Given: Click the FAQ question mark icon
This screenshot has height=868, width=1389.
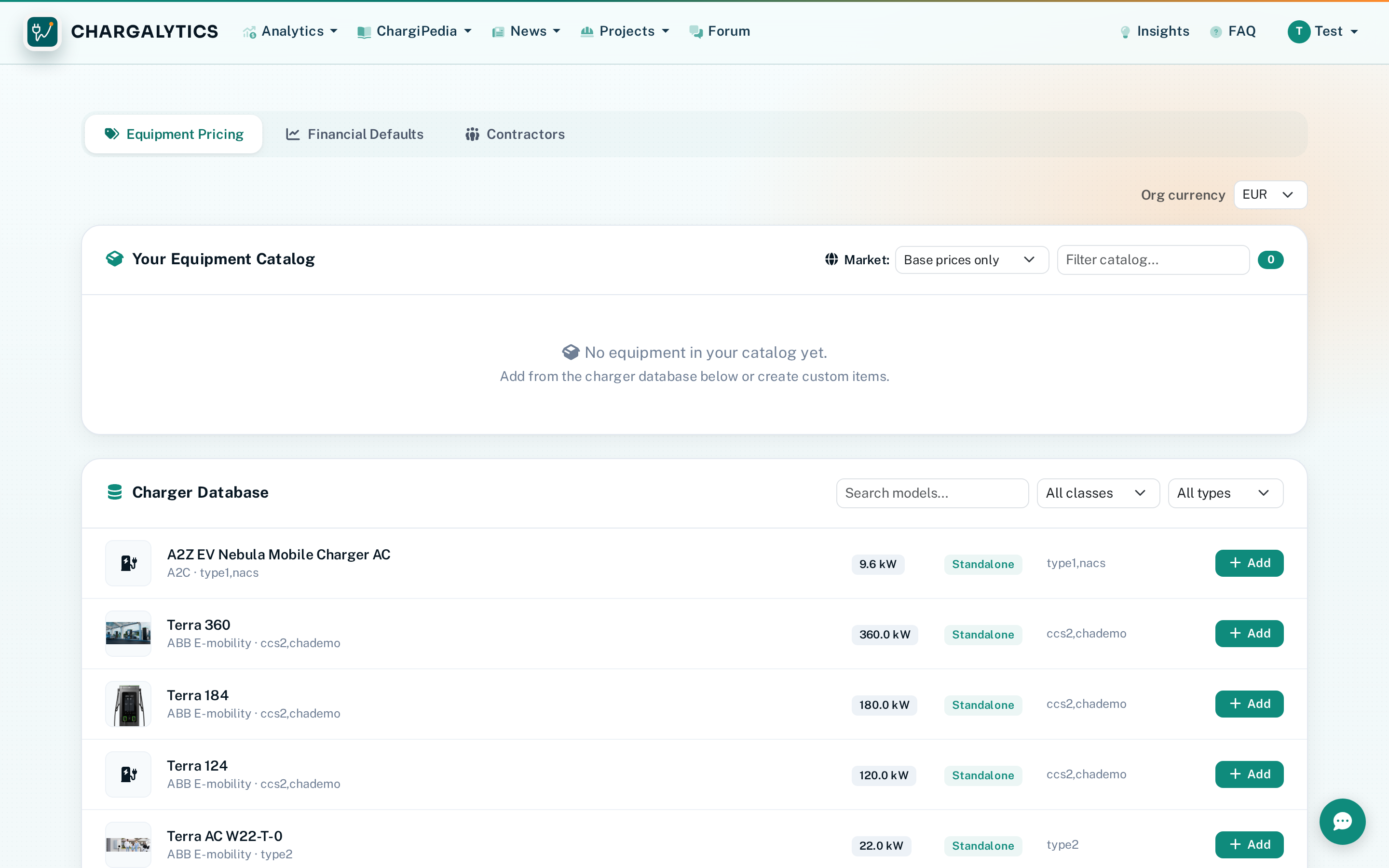Looking at the screenshot, I should point(1216,32).
